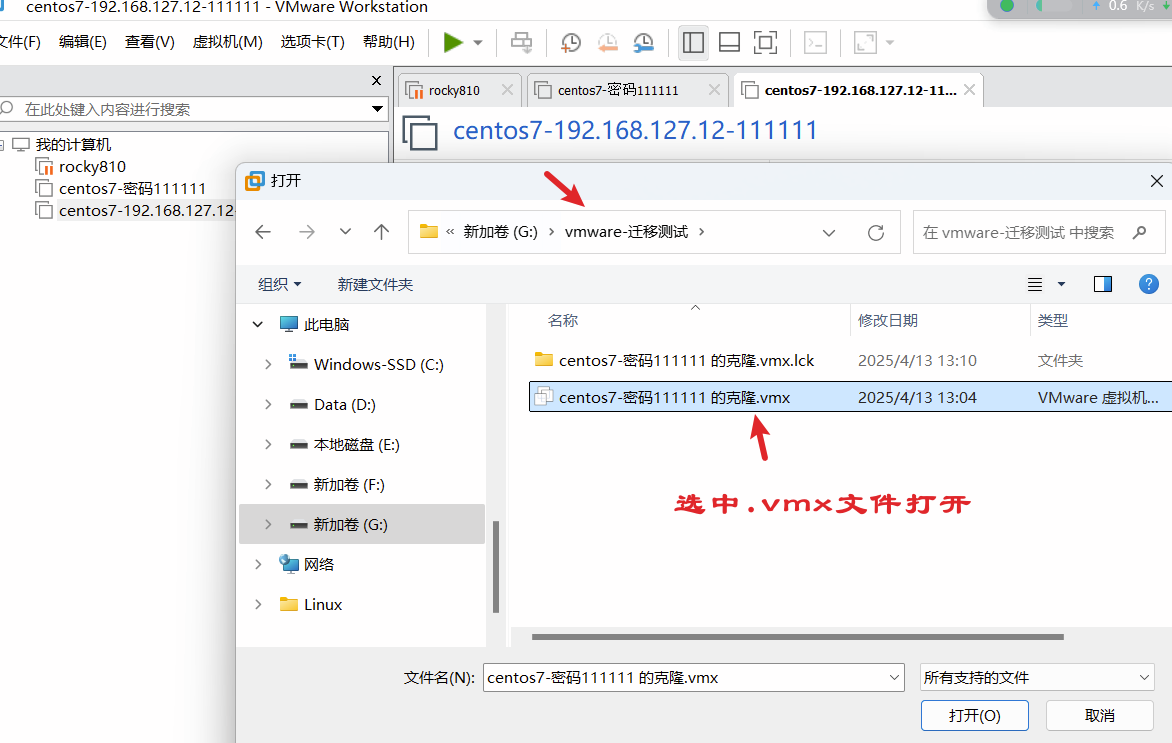1172x743 pixels.
Task: Close the centos7-密码111111 tab
Action: tap(714, 90)
